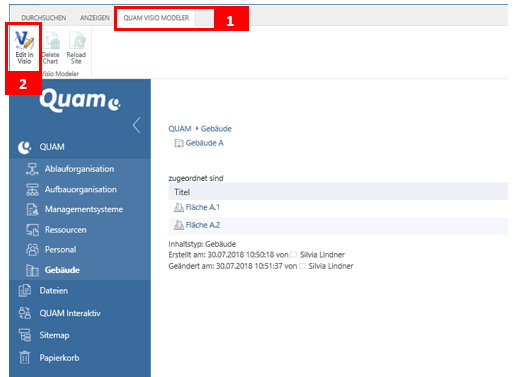This screenshot has width=517, height=377.
Task: Click QUAM in the breadcrumb
Action: click(180, 129)
